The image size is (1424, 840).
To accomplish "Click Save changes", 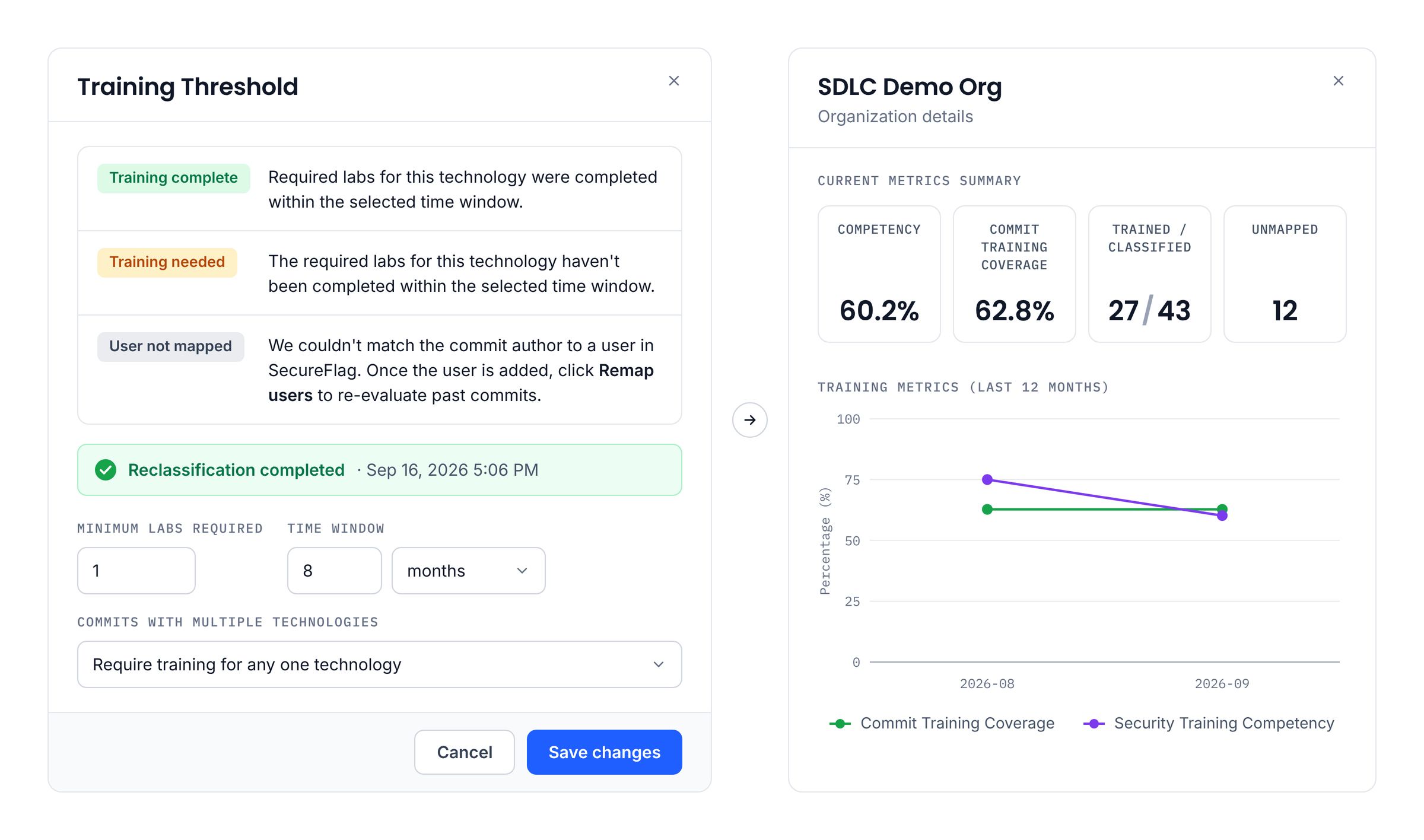I will (x=604, y=752).
